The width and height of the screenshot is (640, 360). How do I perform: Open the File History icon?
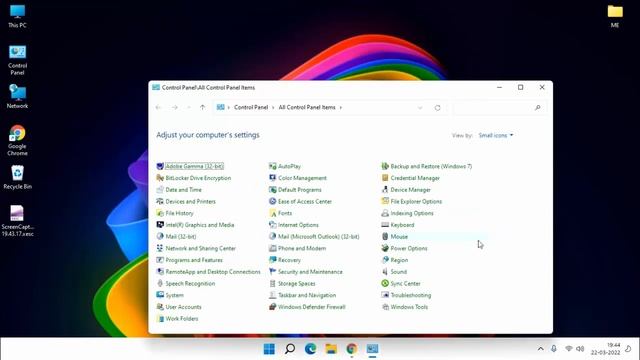160,213
